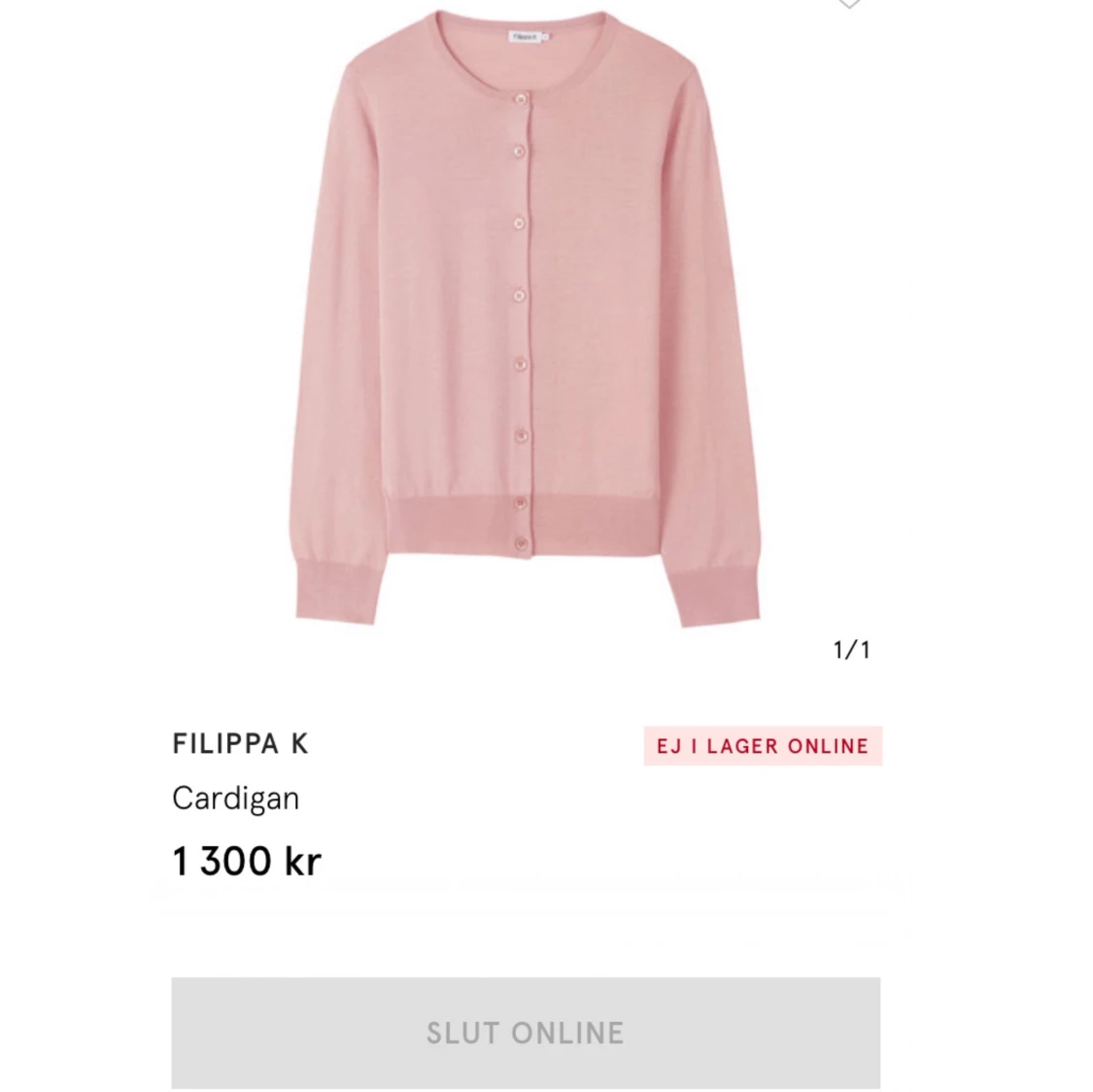Click the pink cardigan product image
The width and height of the screenshot is (1093, 1092).
527,317
